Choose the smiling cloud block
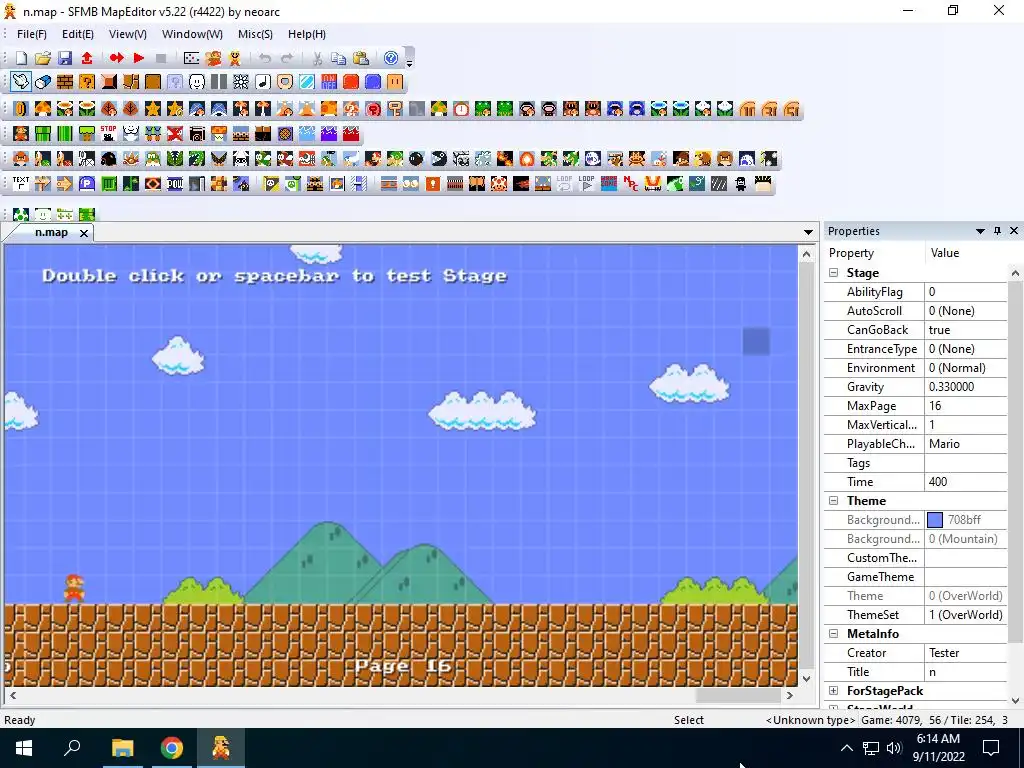The width and height of the screenshot is (1024, 768). (x=197, y=82)
